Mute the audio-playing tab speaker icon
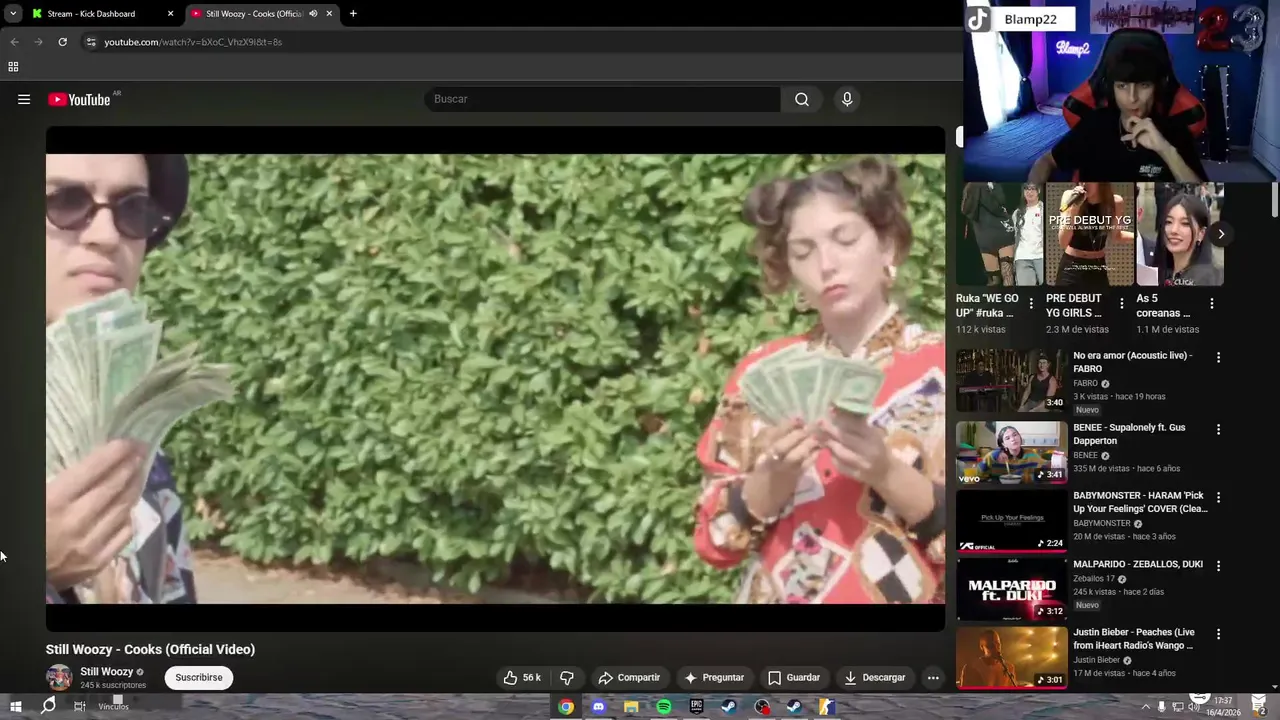Viewport: 1280px width, 720px height. (x=313, y=14)
